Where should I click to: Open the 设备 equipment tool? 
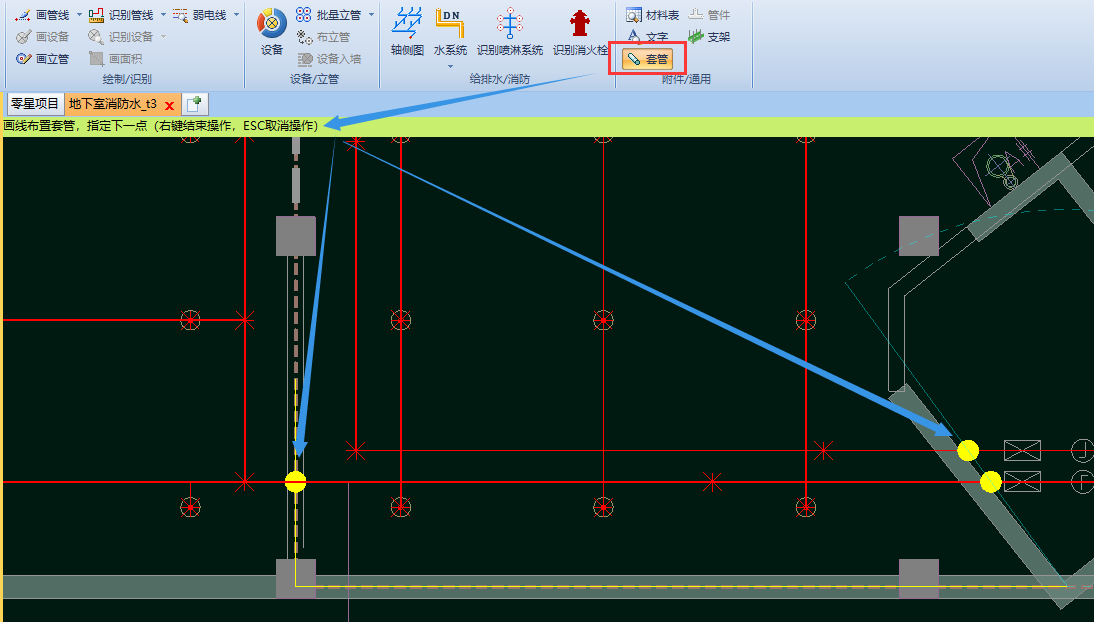coord(272,32)
